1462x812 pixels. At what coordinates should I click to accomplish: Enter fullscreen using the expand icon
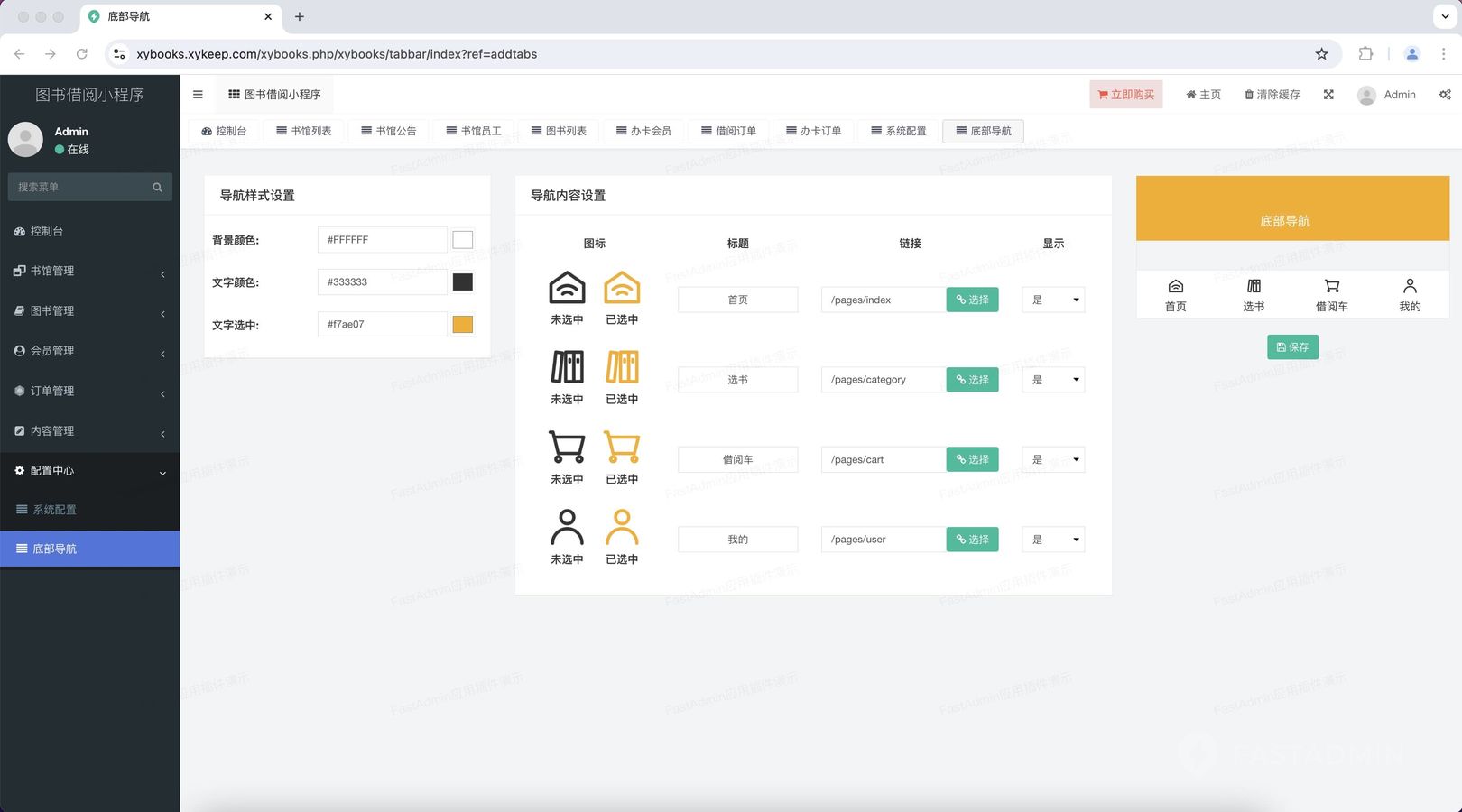(x=1328, y=95)
